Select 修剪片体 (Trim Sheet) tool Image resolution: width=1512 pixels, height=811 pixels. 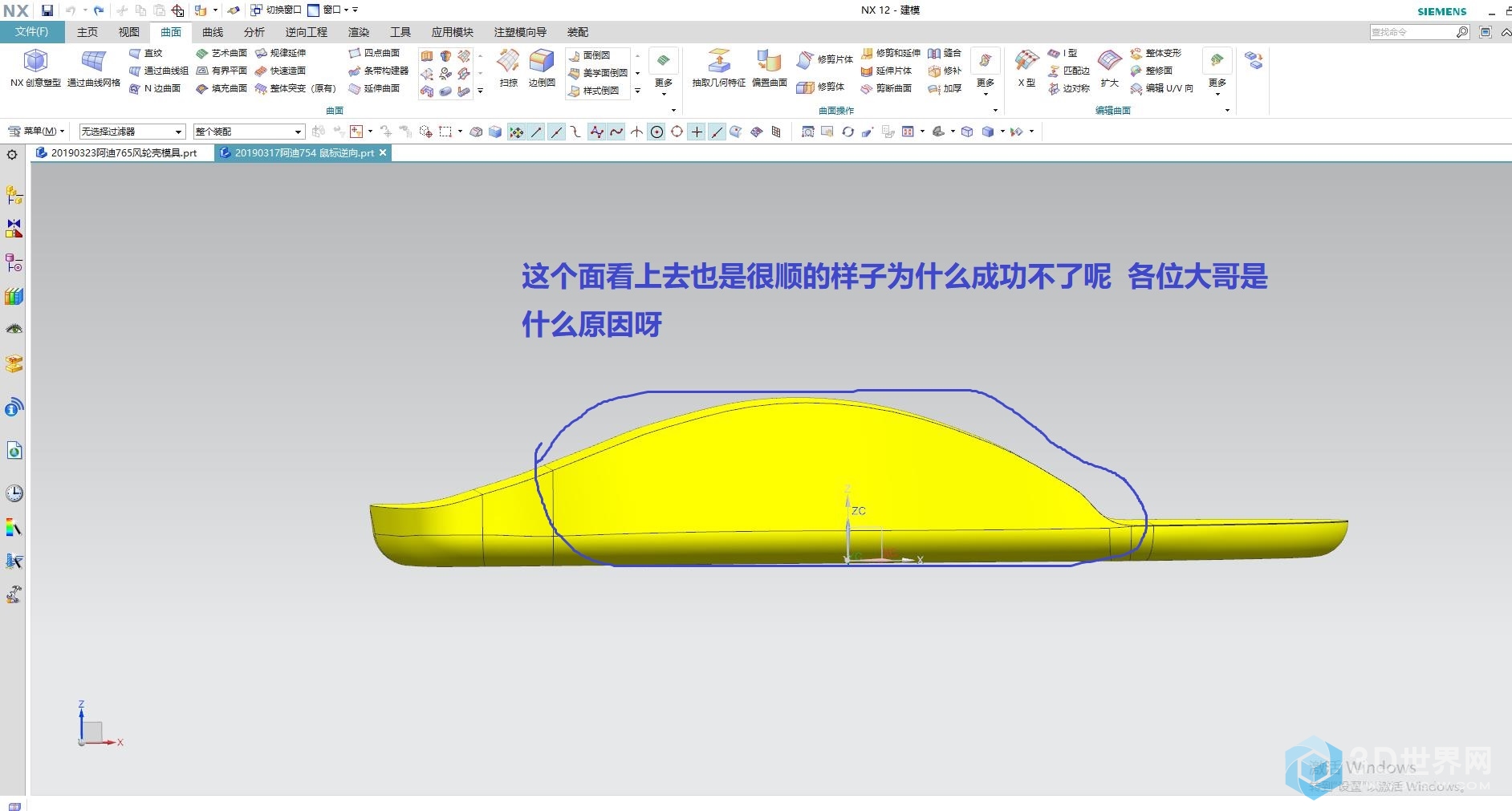[x=825, y=59]
